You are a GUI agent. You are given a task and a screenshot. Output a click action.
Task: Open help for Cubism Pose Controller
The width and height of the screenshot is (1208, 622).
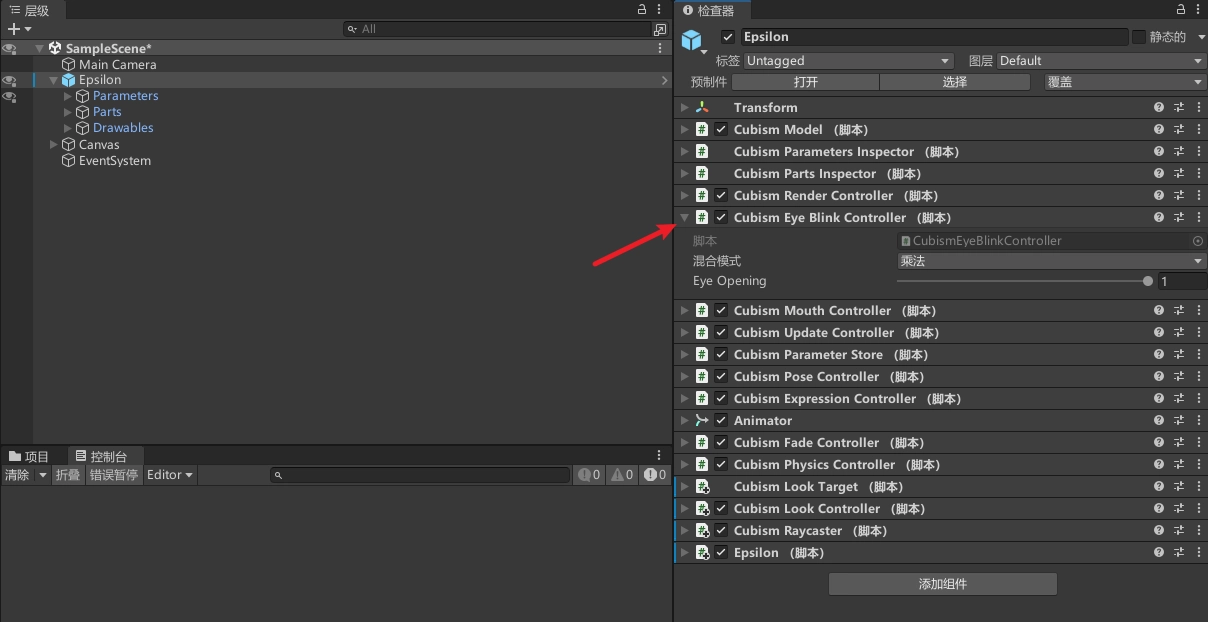click(x=1159, y=376)
